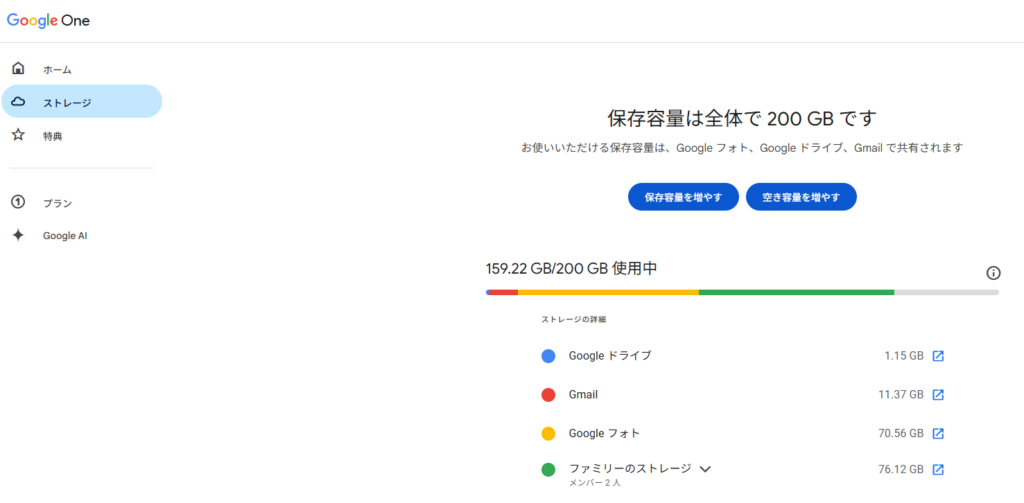The height and width of the screenshot is (503, 1024).
Task: Click the storage info icon
Action: (993, 273)
